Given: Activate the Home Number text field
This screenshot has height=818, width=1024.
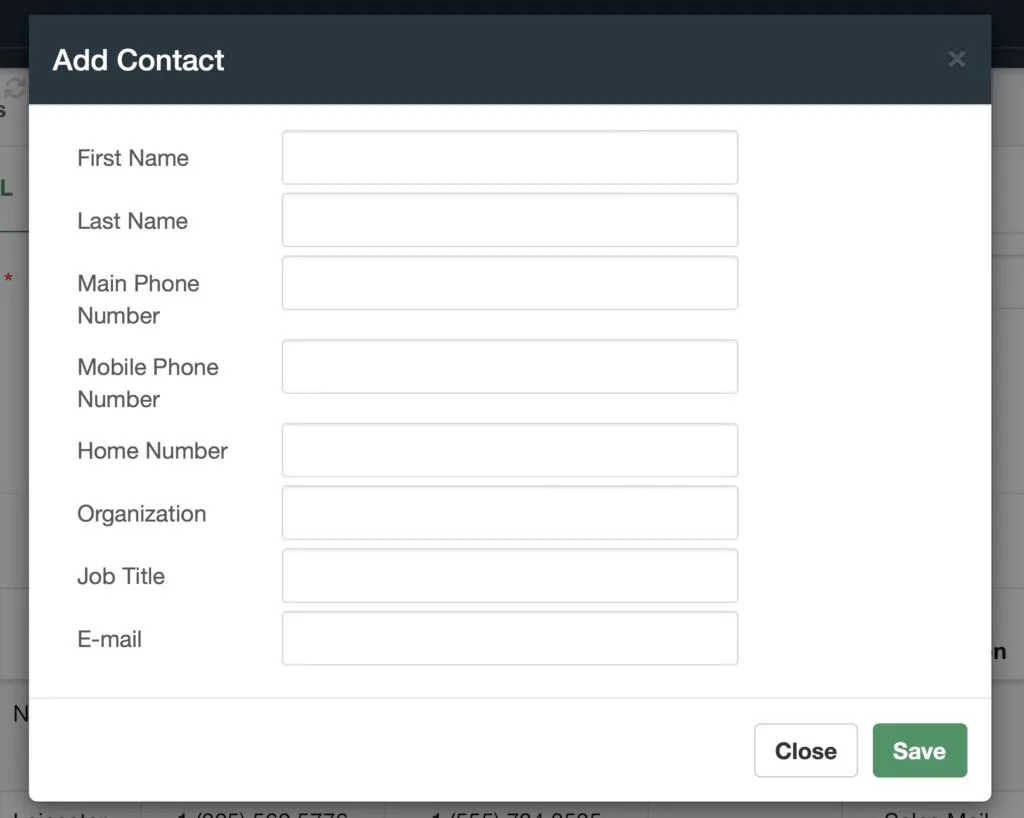Looking at the screenshot, I should pyautogui.click(x=510, y=450).
